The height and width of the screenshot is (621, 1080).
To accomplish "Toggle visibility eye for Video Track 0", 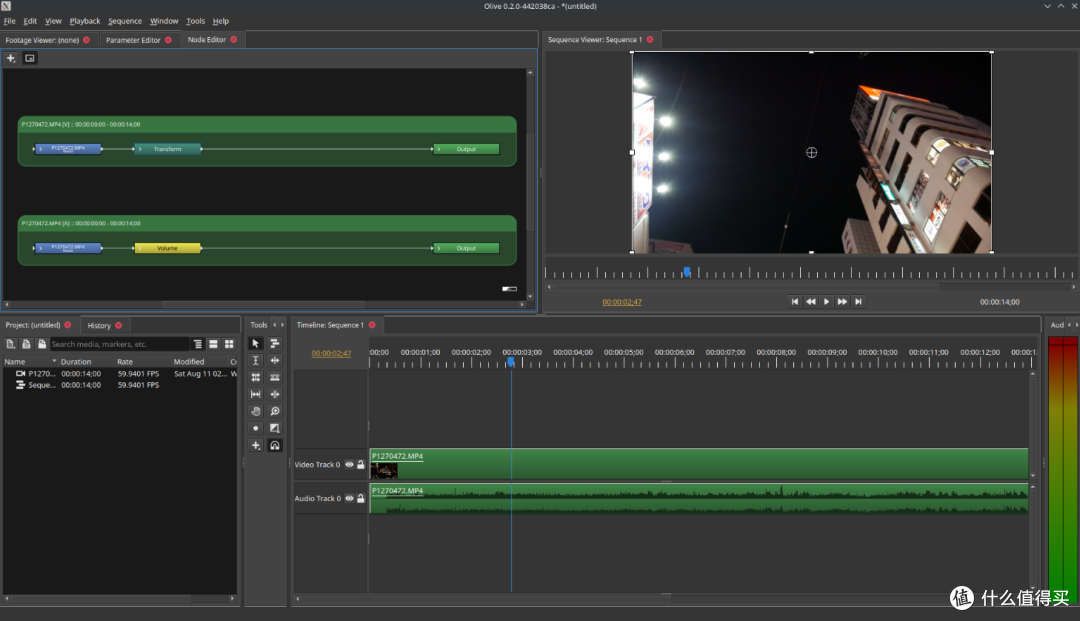I will 349,465.
